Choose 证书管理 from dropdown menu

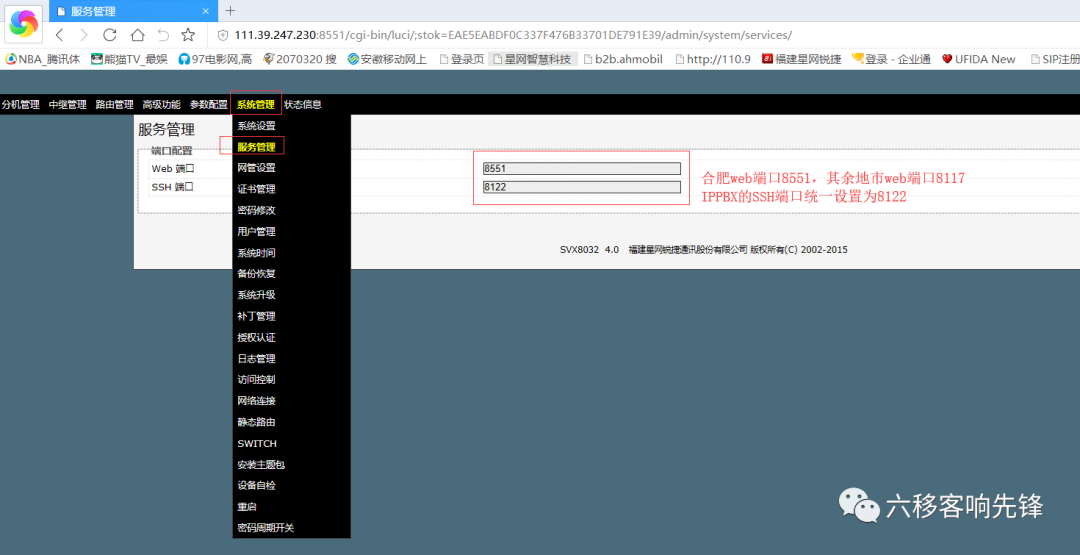pos(256,189)
